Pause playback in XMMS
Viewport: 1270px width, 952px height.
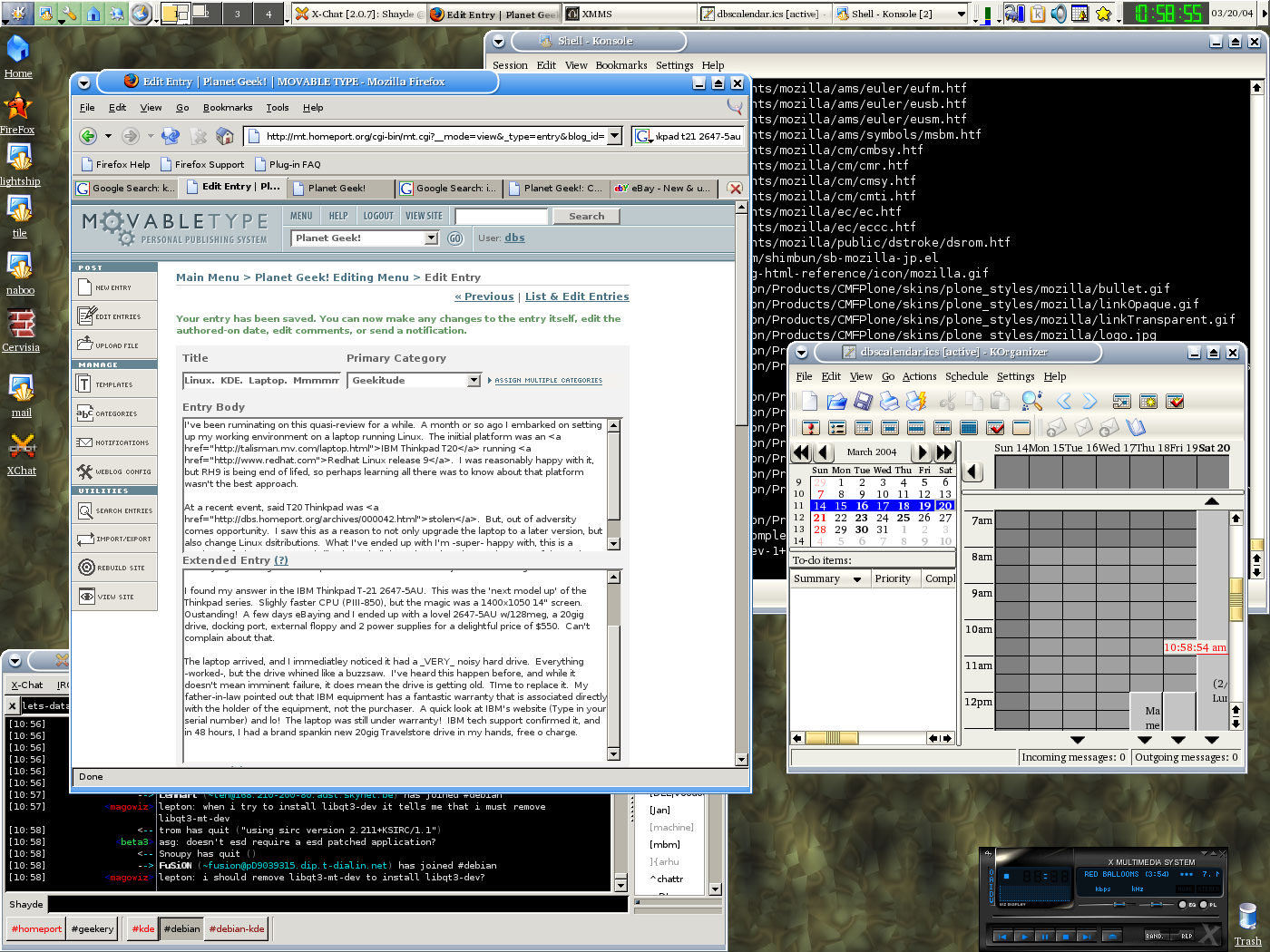point(1045,937)
